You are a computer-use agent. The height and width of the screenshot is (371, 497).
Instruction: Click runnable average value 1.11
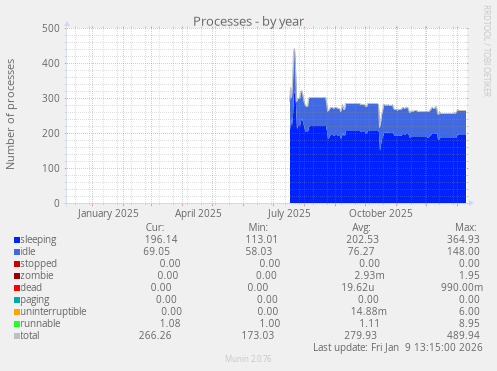click(369, 323)
